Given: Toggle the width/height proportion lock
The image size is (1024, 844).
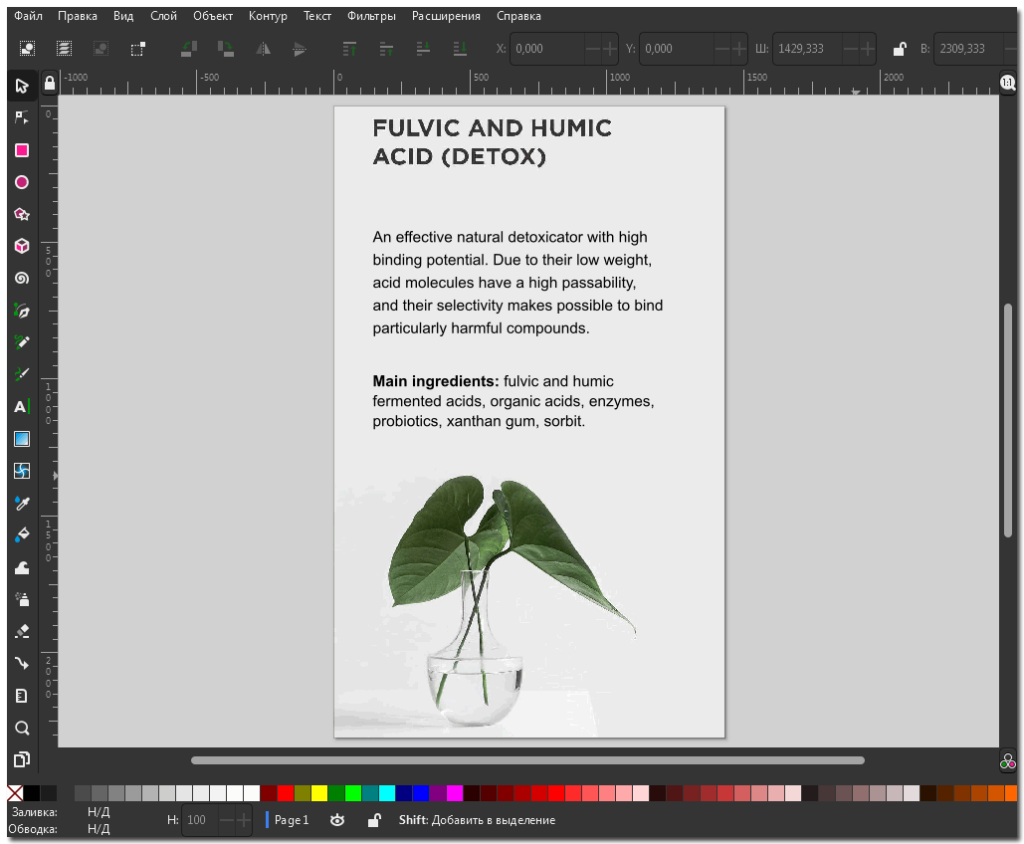Looking at the screenshot, I should click(x=899, y=48).
